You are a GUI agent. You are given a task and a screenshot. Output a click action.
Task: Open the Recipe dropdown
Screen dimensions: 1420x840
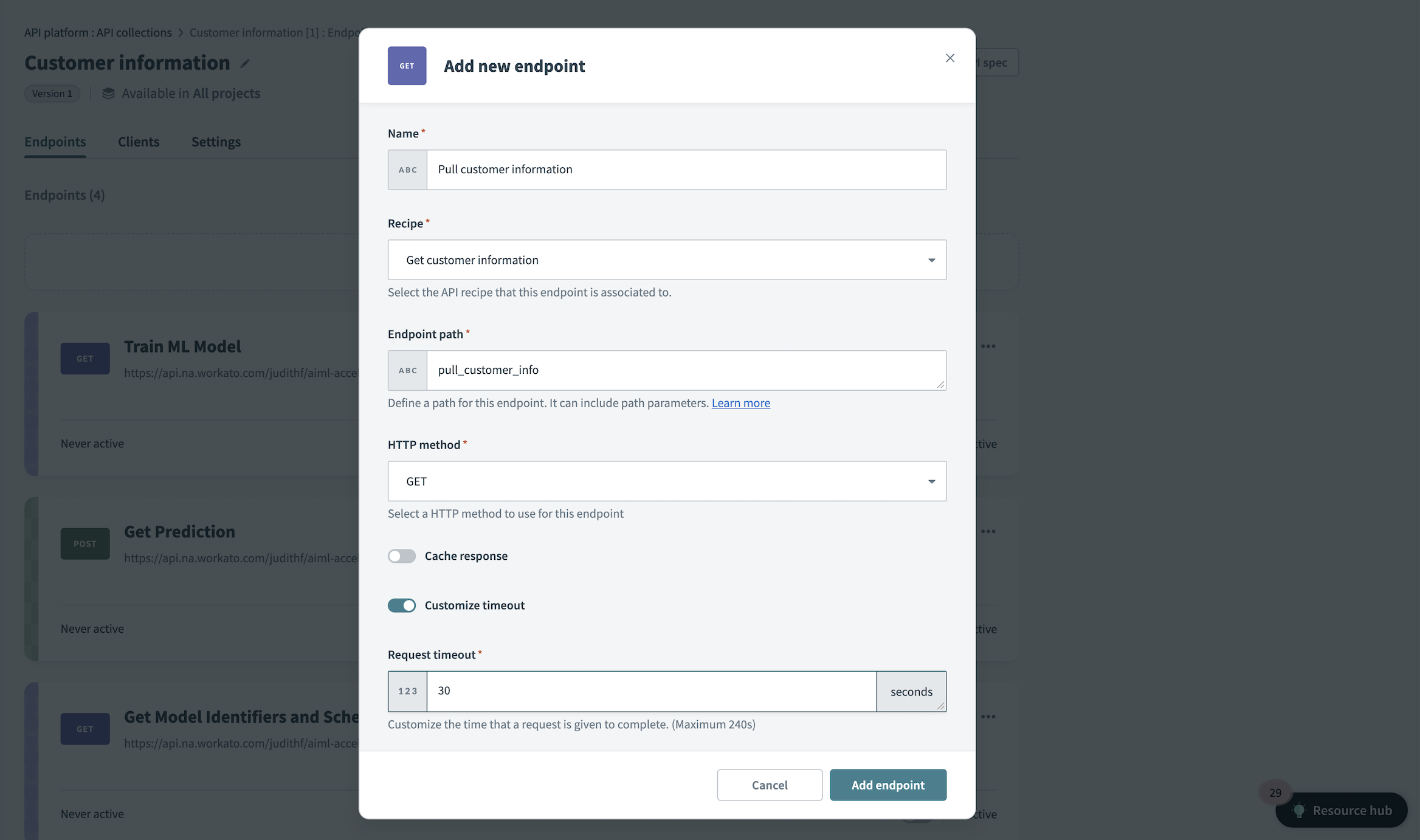point(667,260)
